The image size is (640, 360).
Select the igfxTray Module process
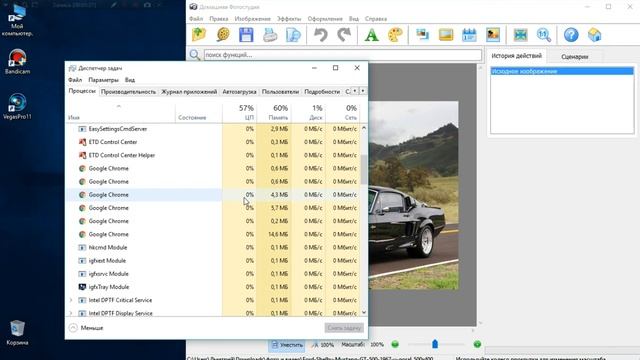point(213,287)
